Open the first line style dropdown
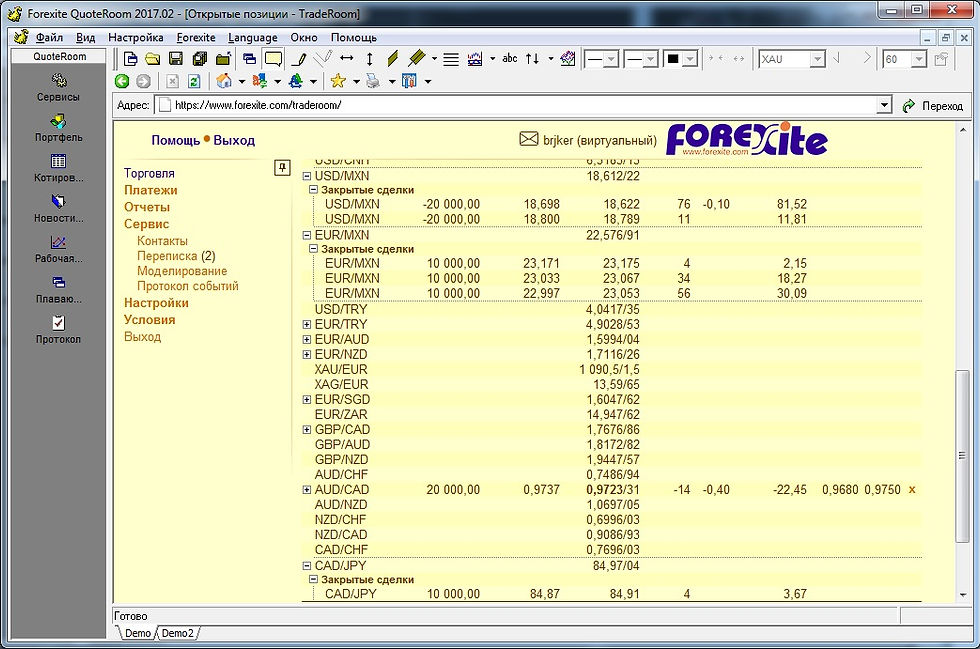980x649 pixels. pos(612,59)
